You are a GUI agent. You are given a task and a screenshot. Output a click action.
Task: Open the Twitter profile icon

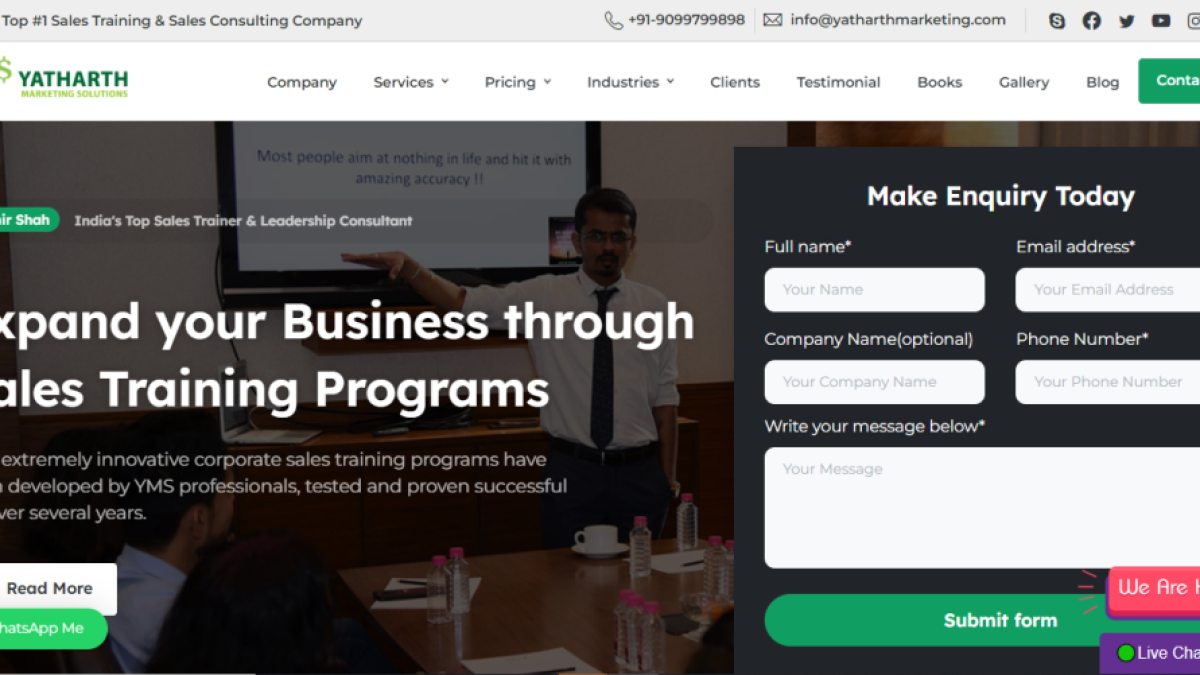(1127, 20)
